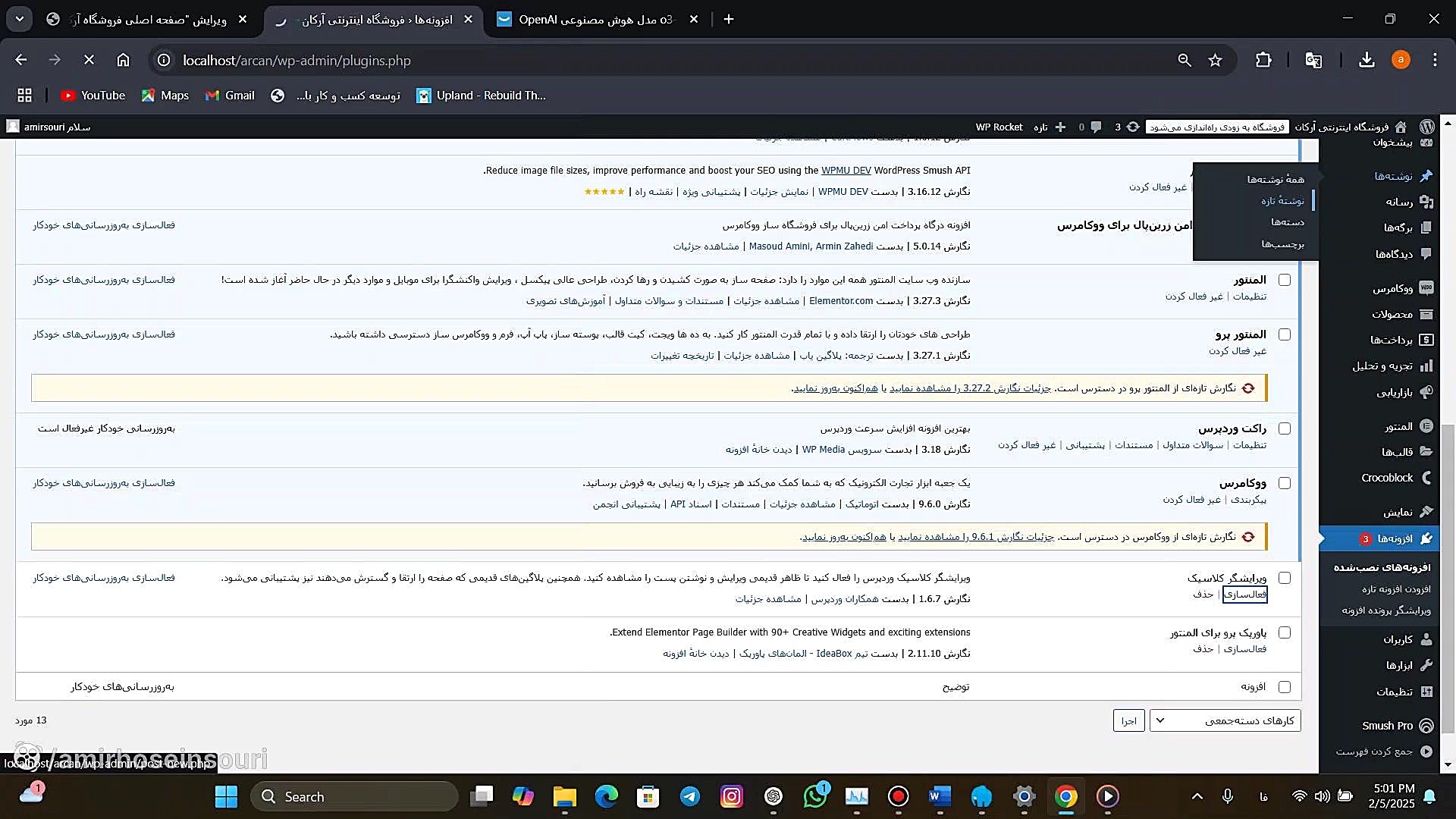Image resolution: width=1456 pixels, height=819 pixels.
Task: Delete PowerPack Pro via حذف link
Action: point(1203,649)
